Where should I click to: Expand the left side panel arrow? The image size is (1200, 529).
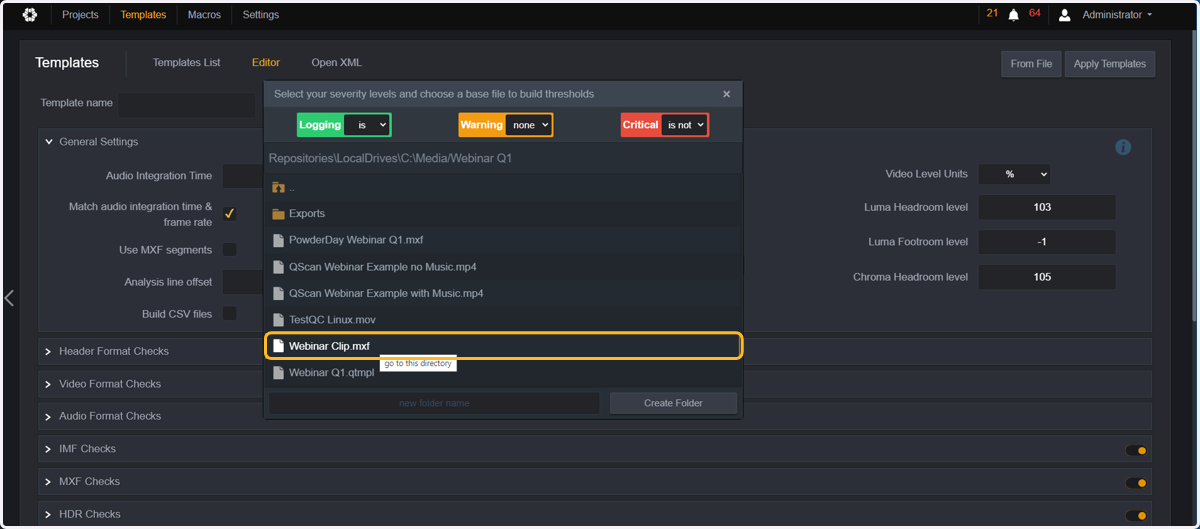9,298
